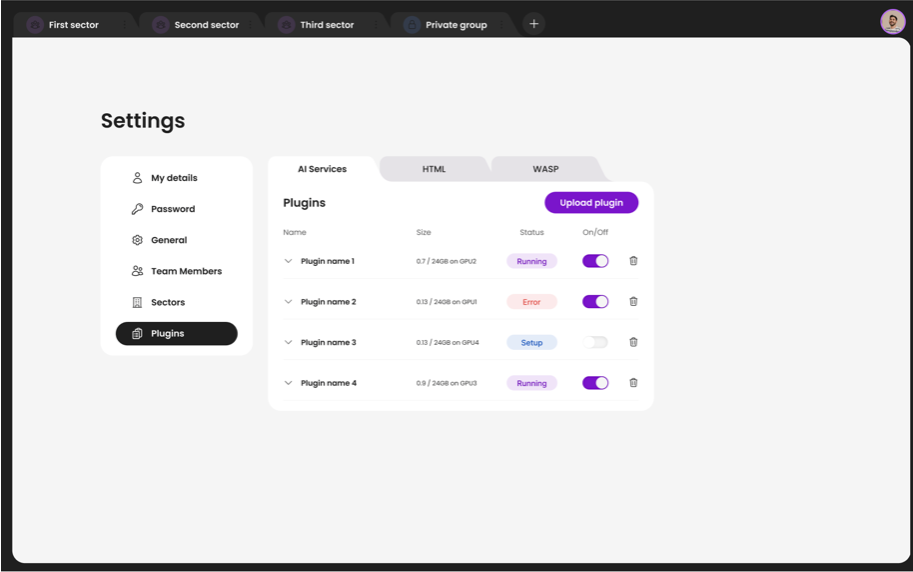
Task: Click the Error status badge
Action: click(x=531, y=301)
